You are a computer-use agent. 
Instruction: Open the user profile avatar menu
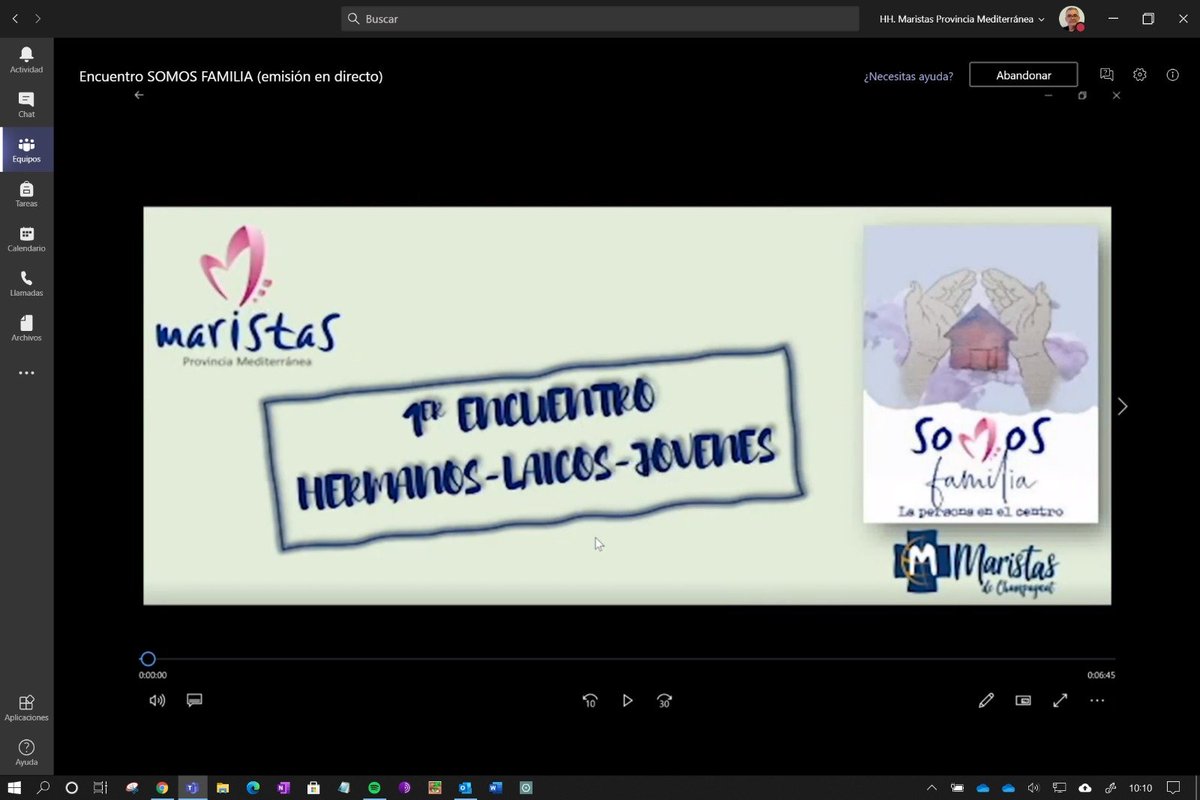coord(1071,18)
